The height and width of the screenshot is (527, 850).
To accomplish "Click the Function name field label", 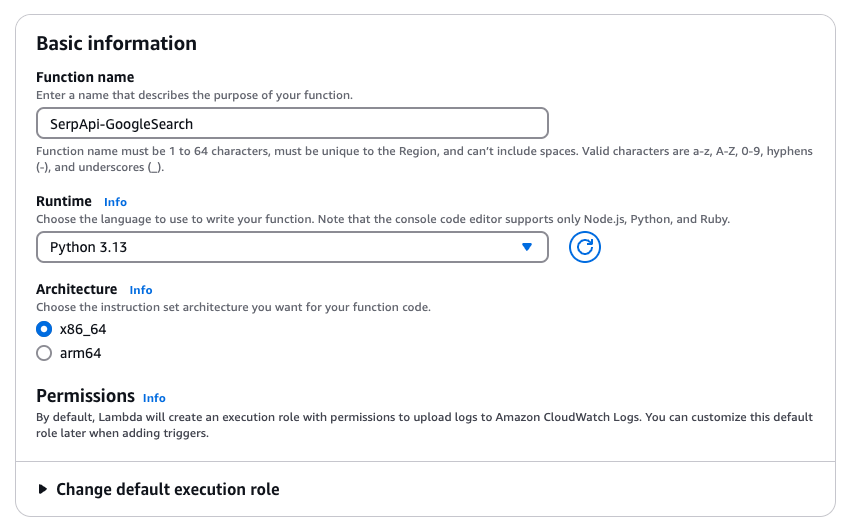I will point(85,77).
